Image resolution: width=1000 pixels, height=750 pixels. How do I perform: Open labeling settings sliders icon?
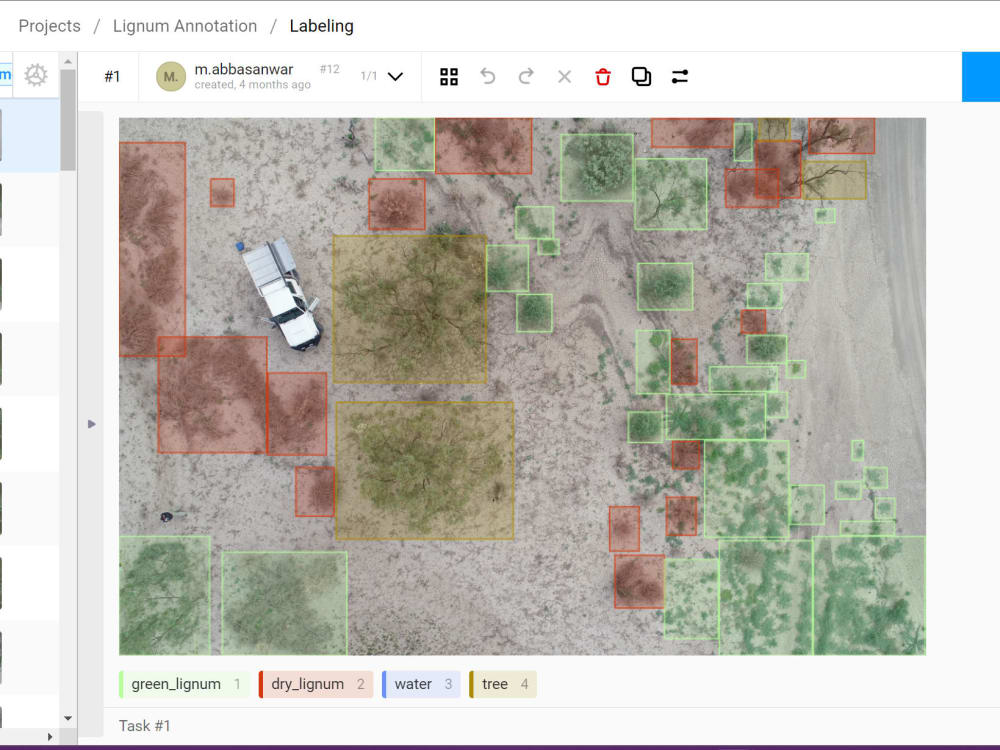[680, 77]
